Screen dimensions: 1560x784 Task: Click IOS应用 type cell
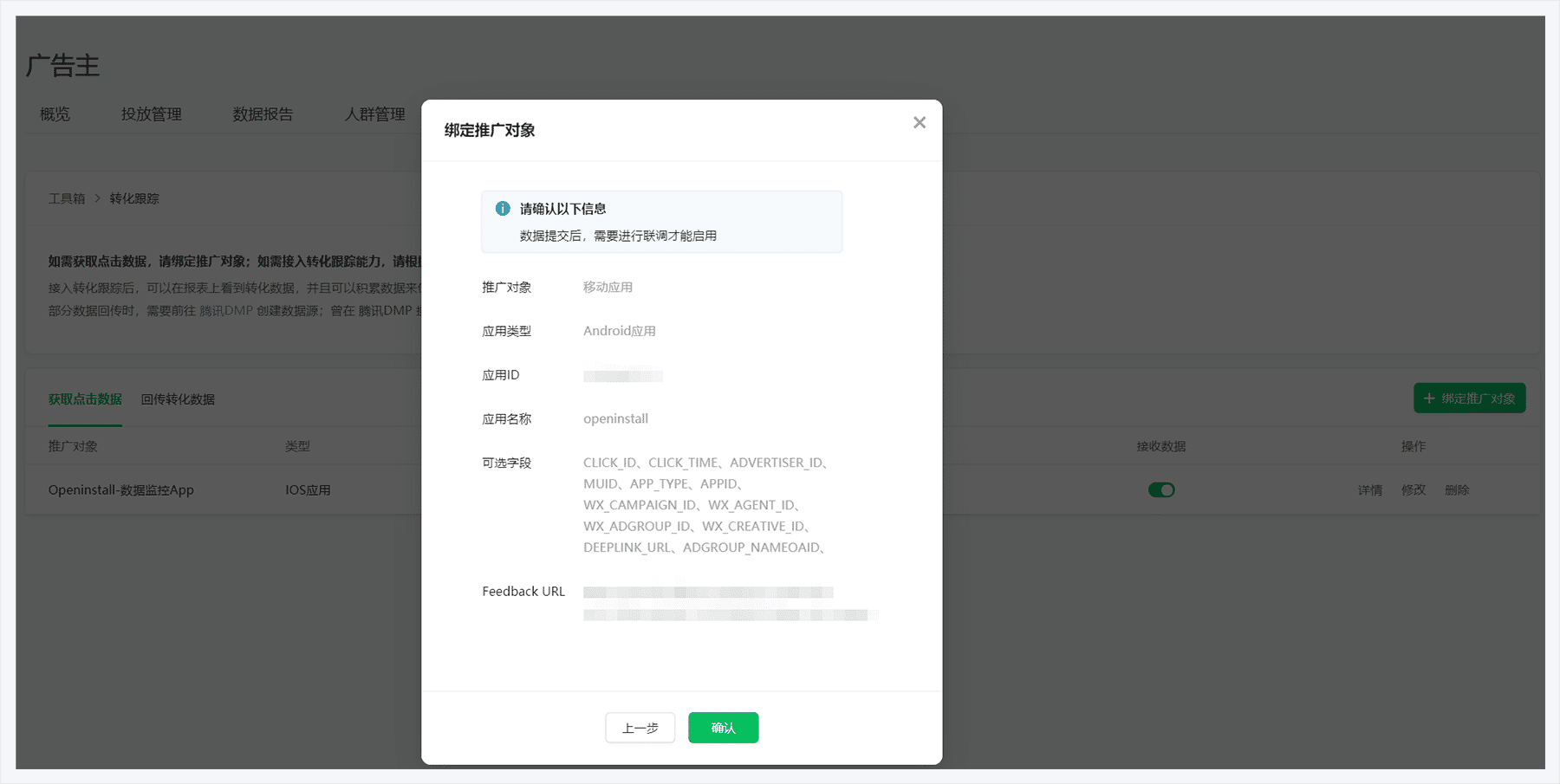click(308, 490)
